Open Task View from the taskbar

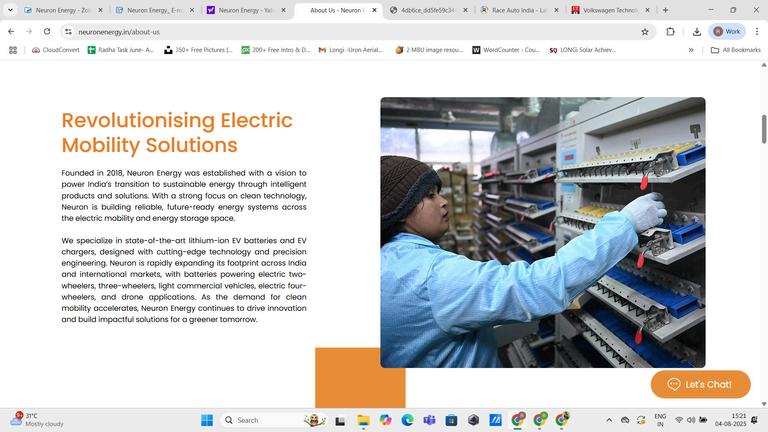pyautogui.click(x=340, y=420)
